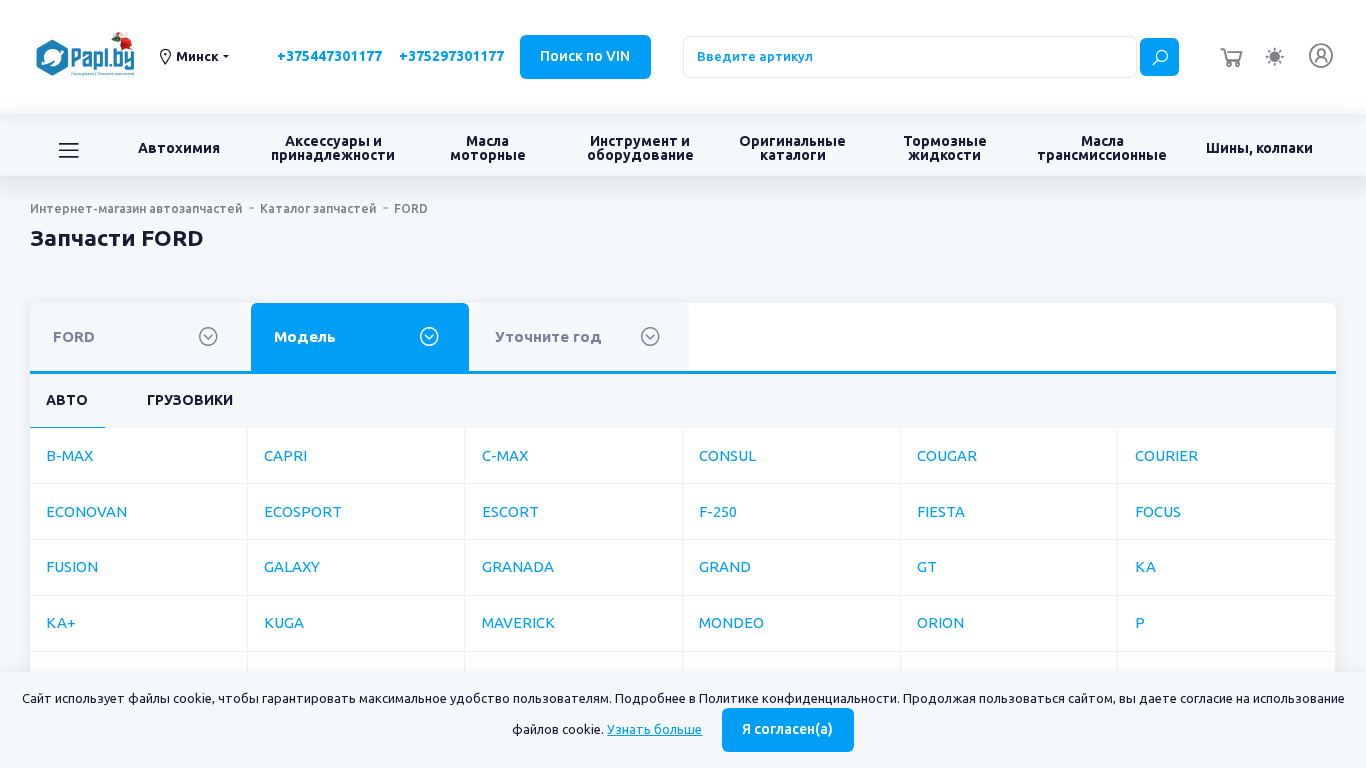Toggle the light/dark theme sun icon

coord(1274,57)
